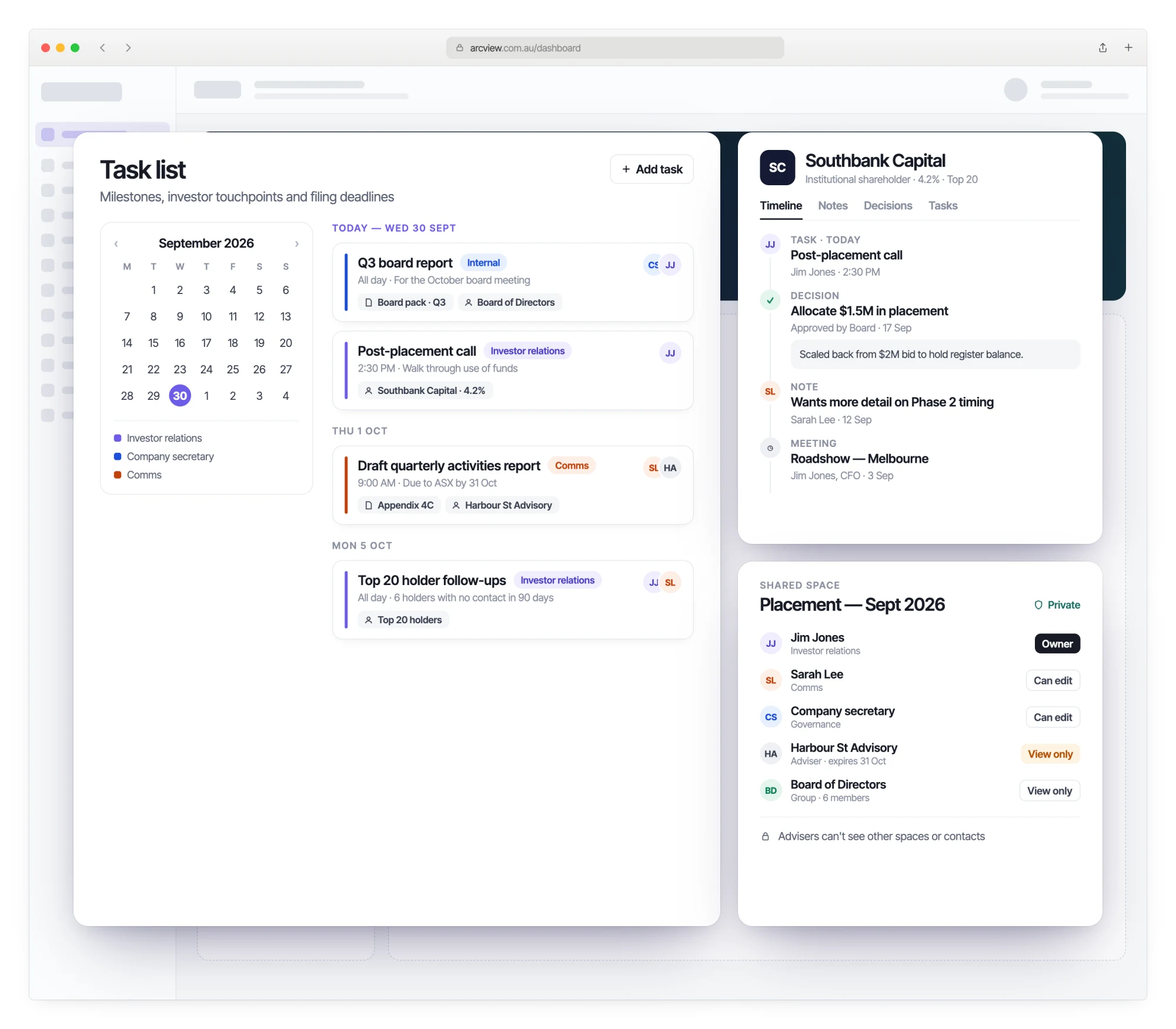Switch to the Timeline tab
The height and width of the screenshot is (1029, 1176).
780,205
